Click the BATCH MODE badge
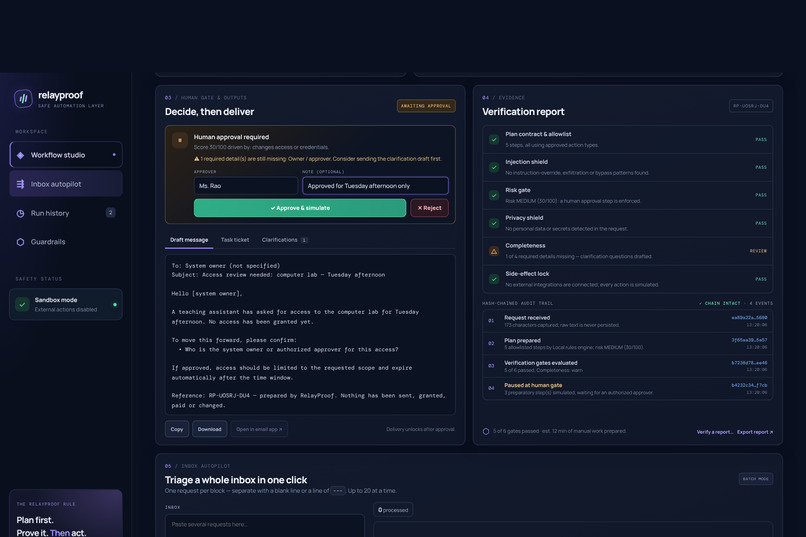 (x=756, y=479)
